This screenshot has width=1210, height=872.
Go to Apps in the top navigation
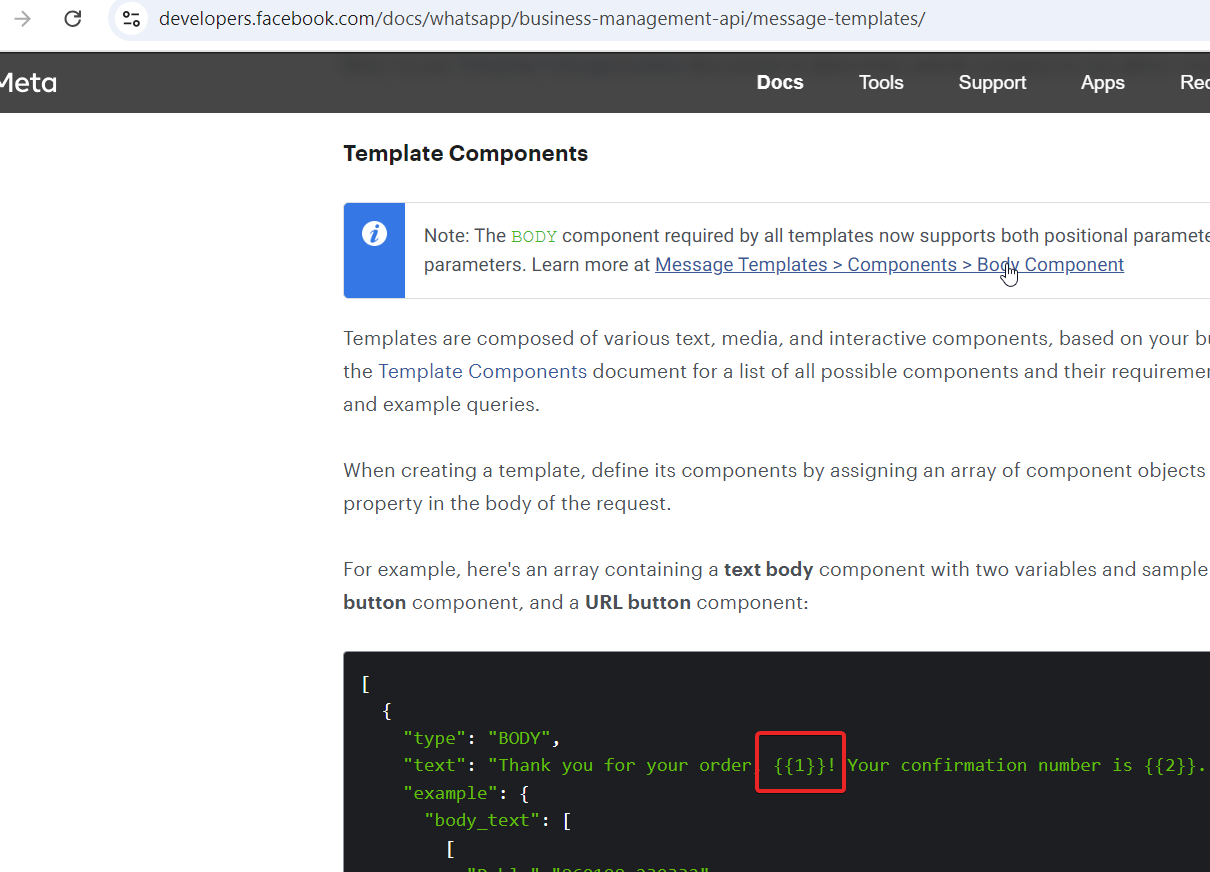pos(1102,83)
